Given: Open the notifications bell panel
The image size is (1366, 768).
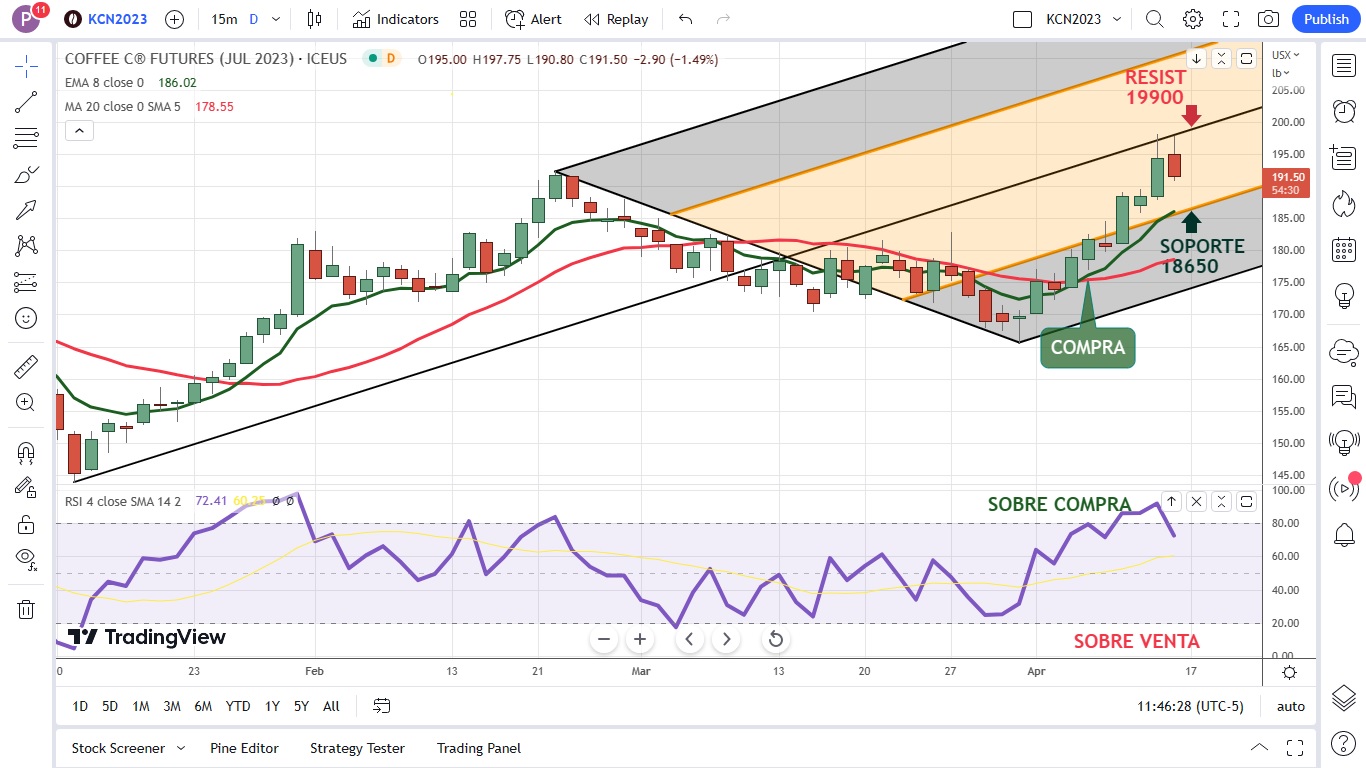Looking at the screenshot, I should pyautogui.click(x=1344, y=535).
